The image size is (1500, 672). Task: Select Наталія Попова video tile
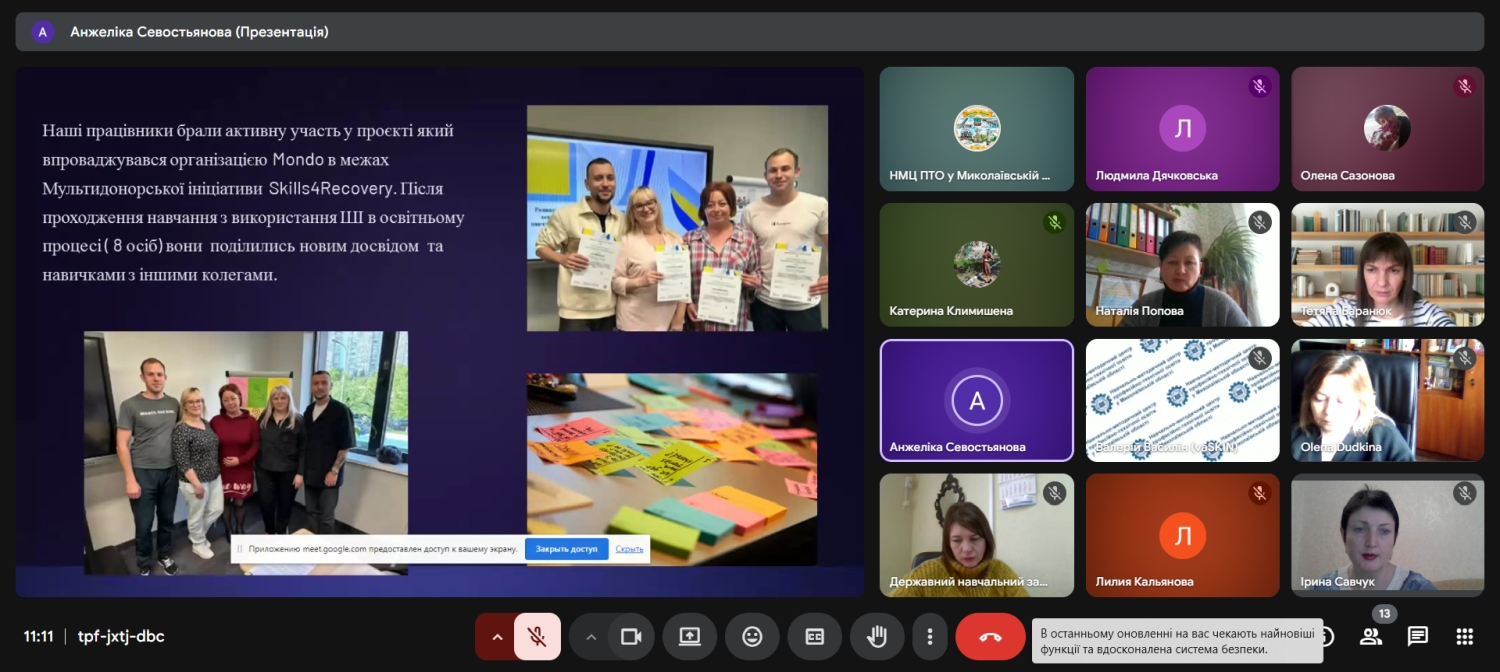click(x=1182, y=264)
